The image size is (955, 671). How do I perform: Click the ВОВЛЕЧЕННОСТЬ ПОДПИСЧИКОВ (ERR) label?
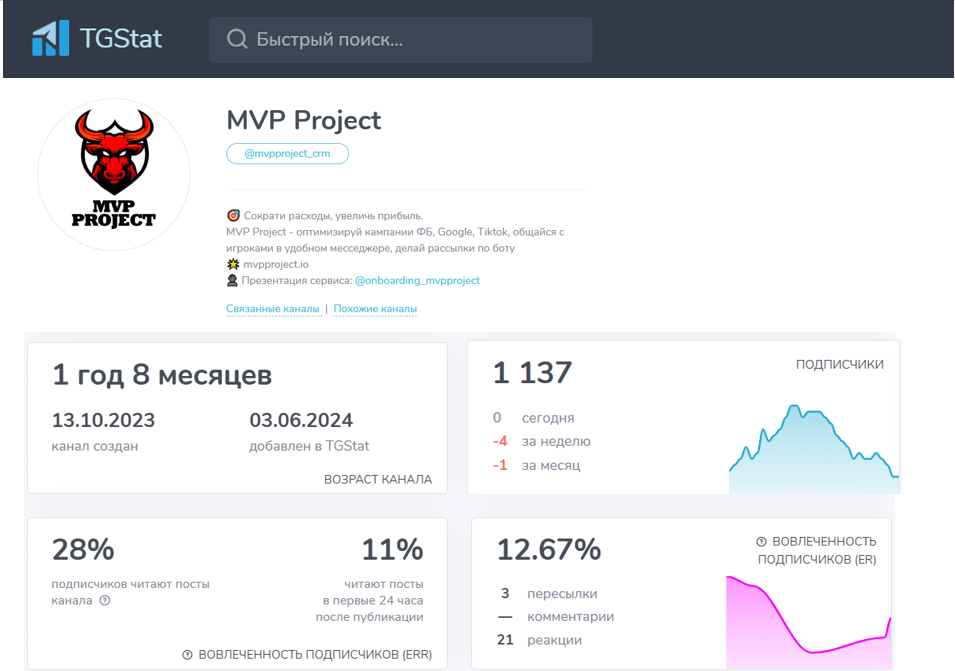[x=315, y=655]
